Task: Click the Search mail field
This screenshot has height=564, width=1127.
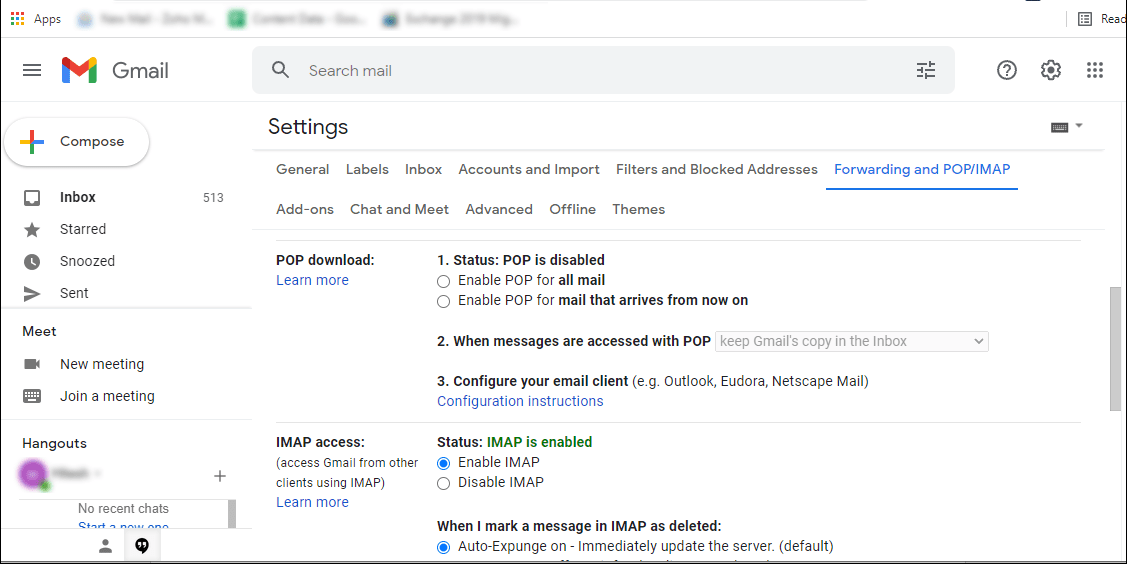Action: coord(604,70)
